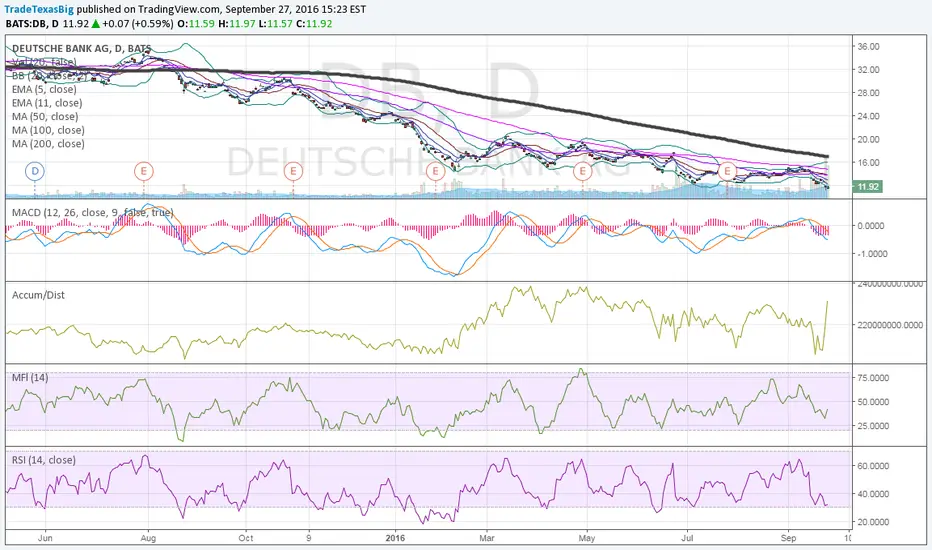Click the Mar date label on time axis

pyautogui.click(x=487, y=538)
